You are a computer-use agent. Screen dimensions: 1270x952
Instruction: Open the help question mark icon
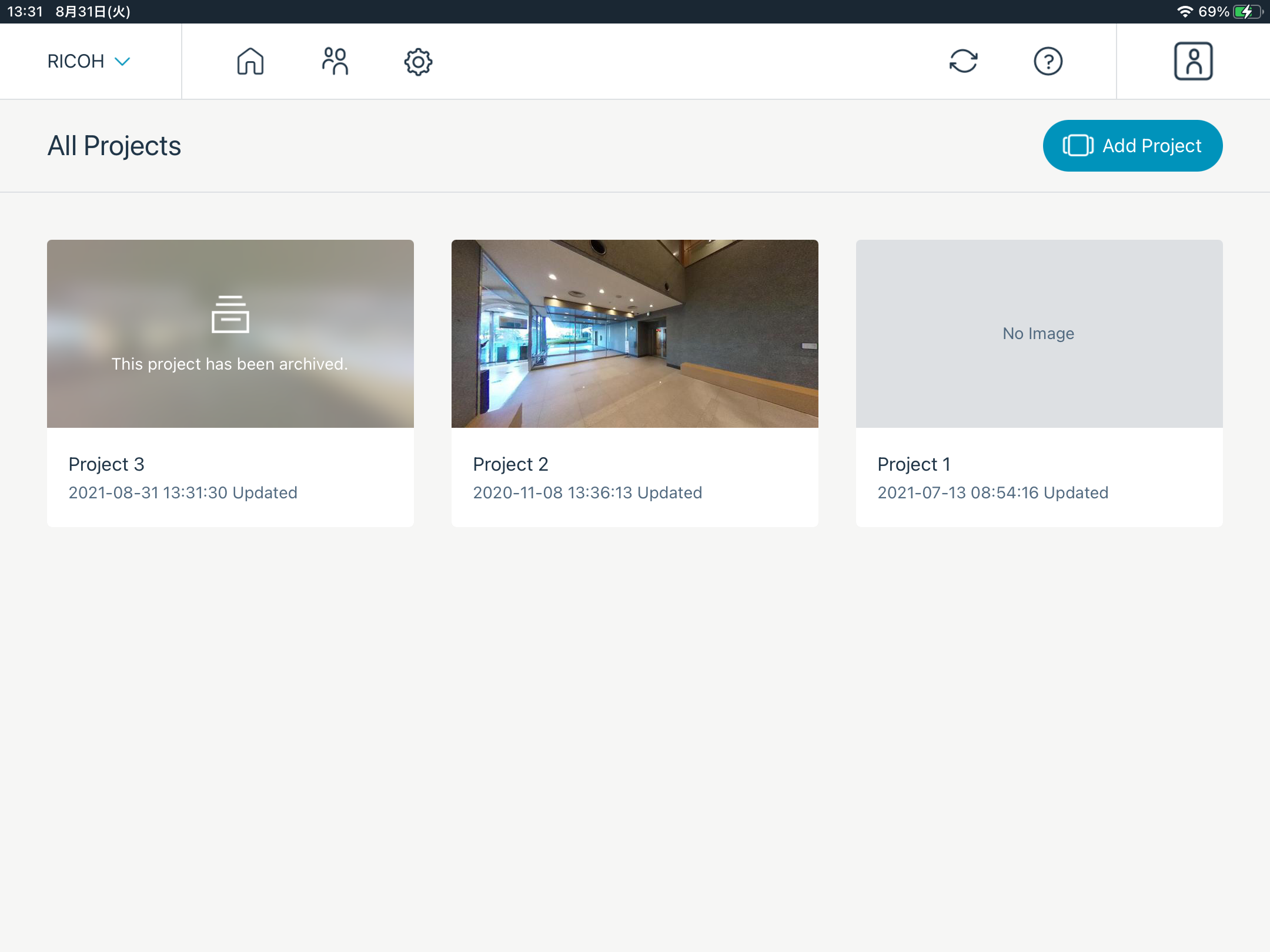pyautogui.click(x=1048, y=61)
